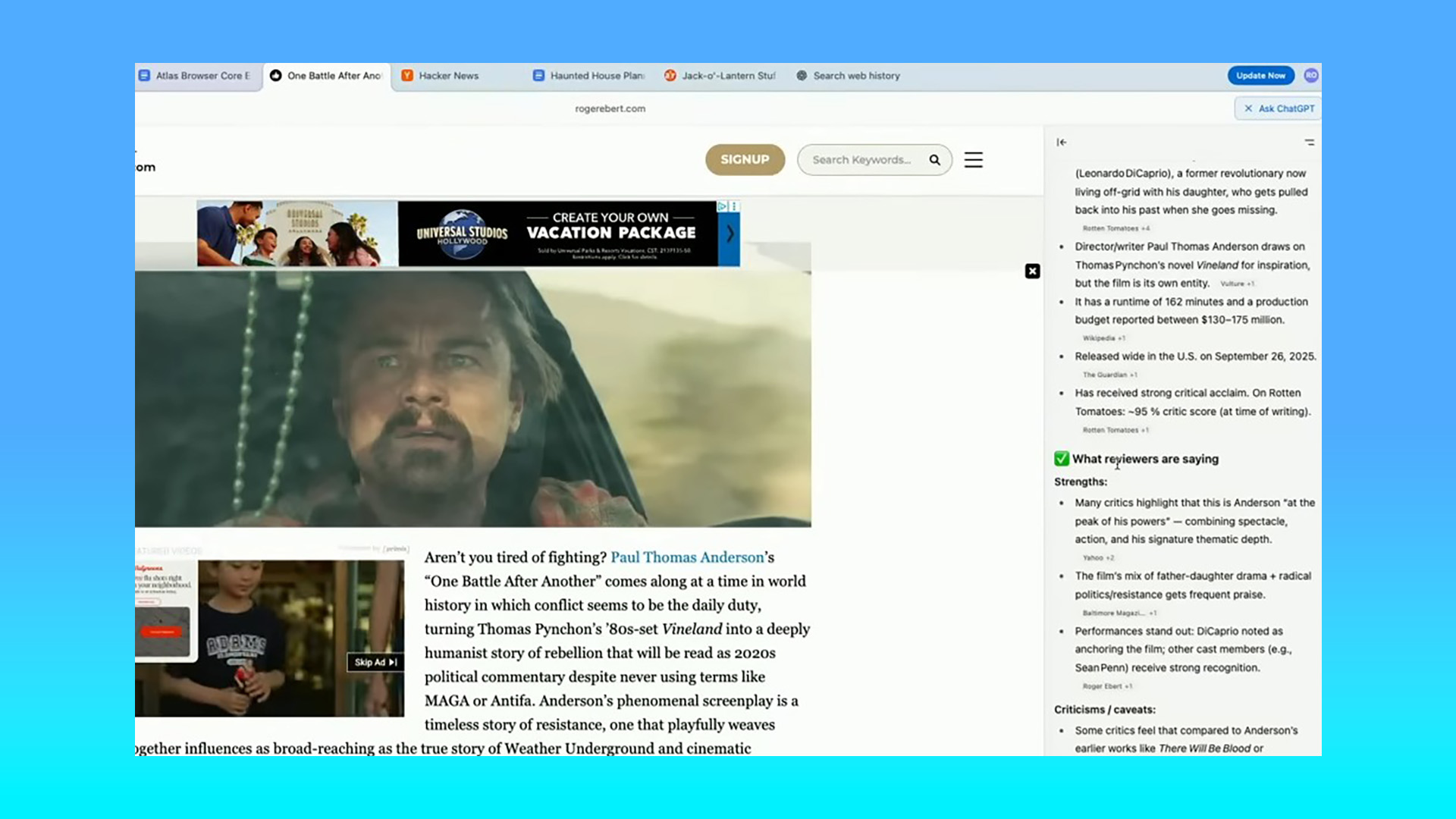Open the Search web history tab

point(855,76)
